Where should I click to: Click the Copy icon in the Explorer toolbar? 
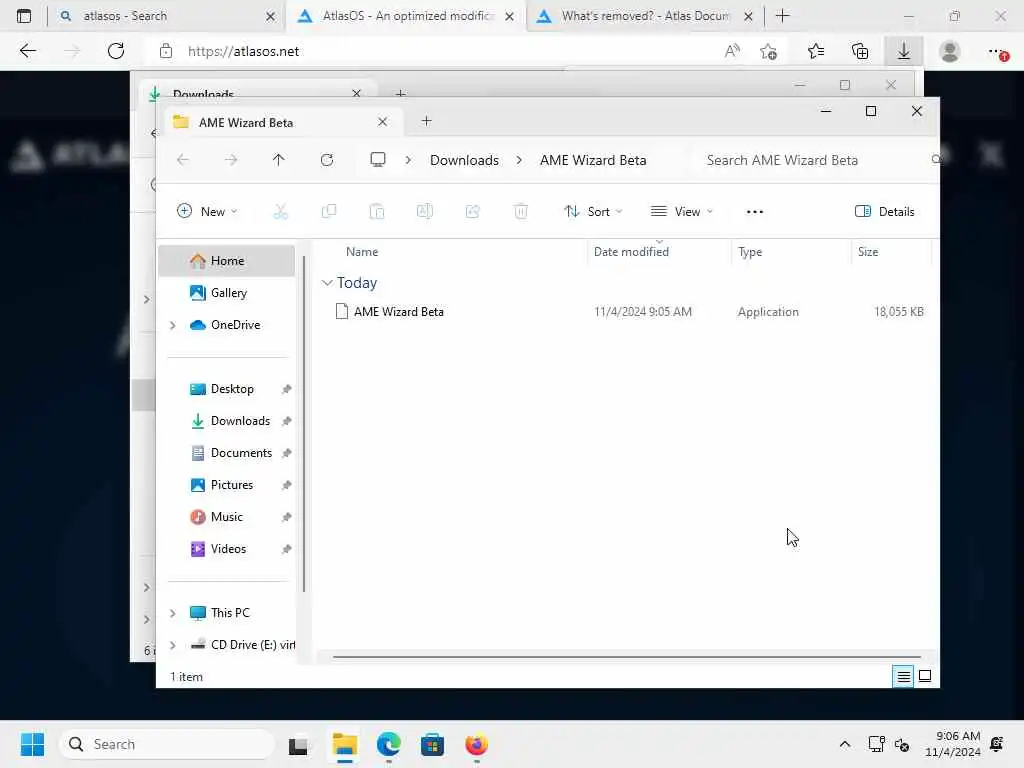pos(329,212)
